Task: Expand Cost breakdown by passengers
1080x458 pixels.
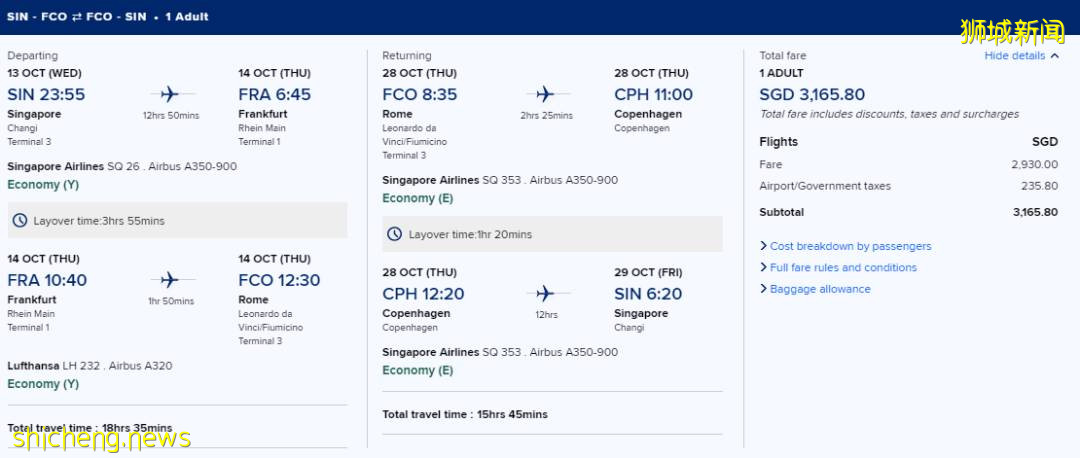Action: coord(850,246)
